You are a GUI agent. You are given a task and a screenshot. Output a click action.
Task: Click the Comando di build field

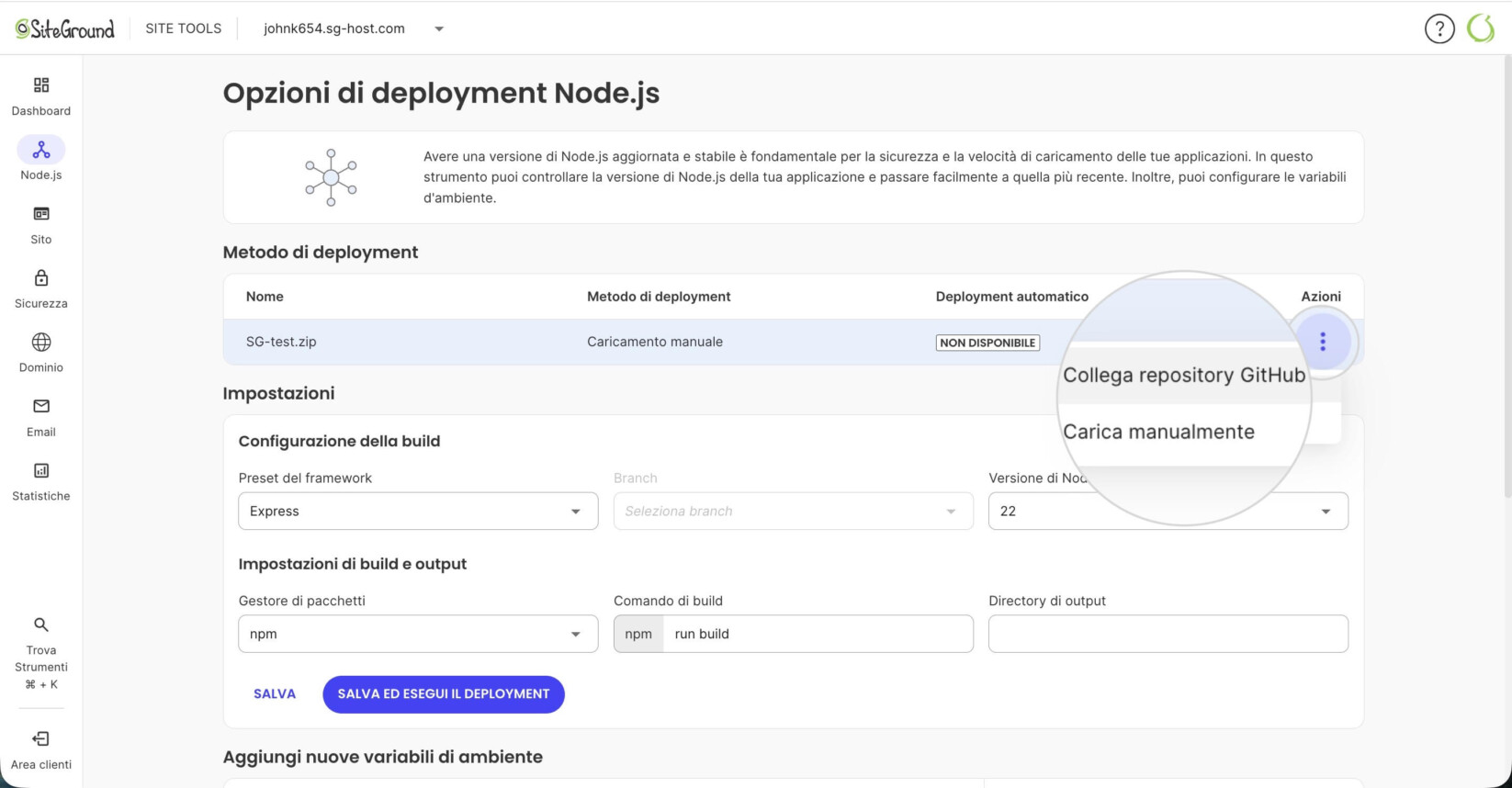(x=793, y=634)
